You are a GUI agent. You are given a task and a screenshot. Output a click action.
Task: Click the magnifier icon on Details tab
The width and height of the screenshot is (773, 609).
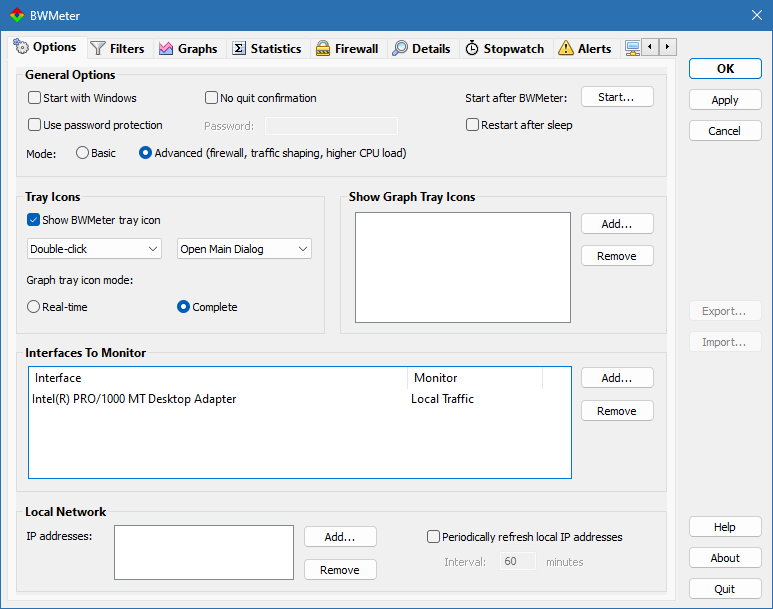pos(400,48)
